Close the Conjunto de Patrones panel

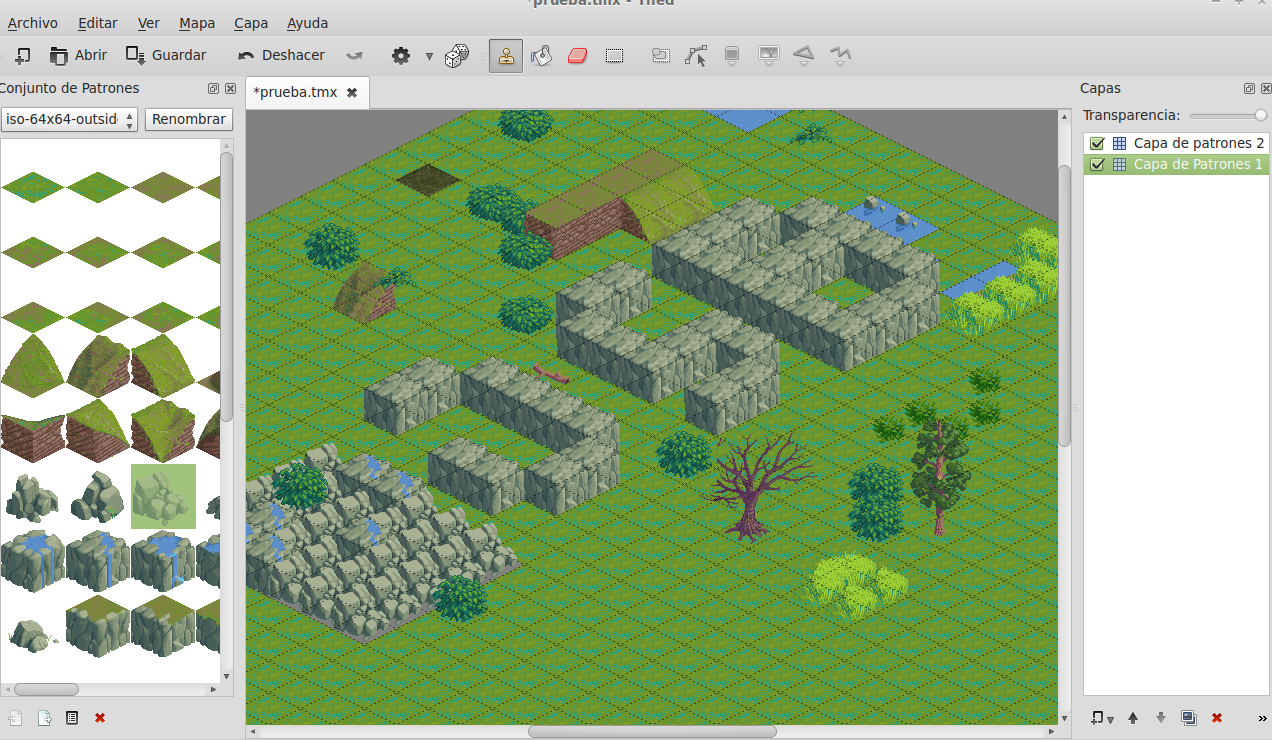[x=231, y=89]
